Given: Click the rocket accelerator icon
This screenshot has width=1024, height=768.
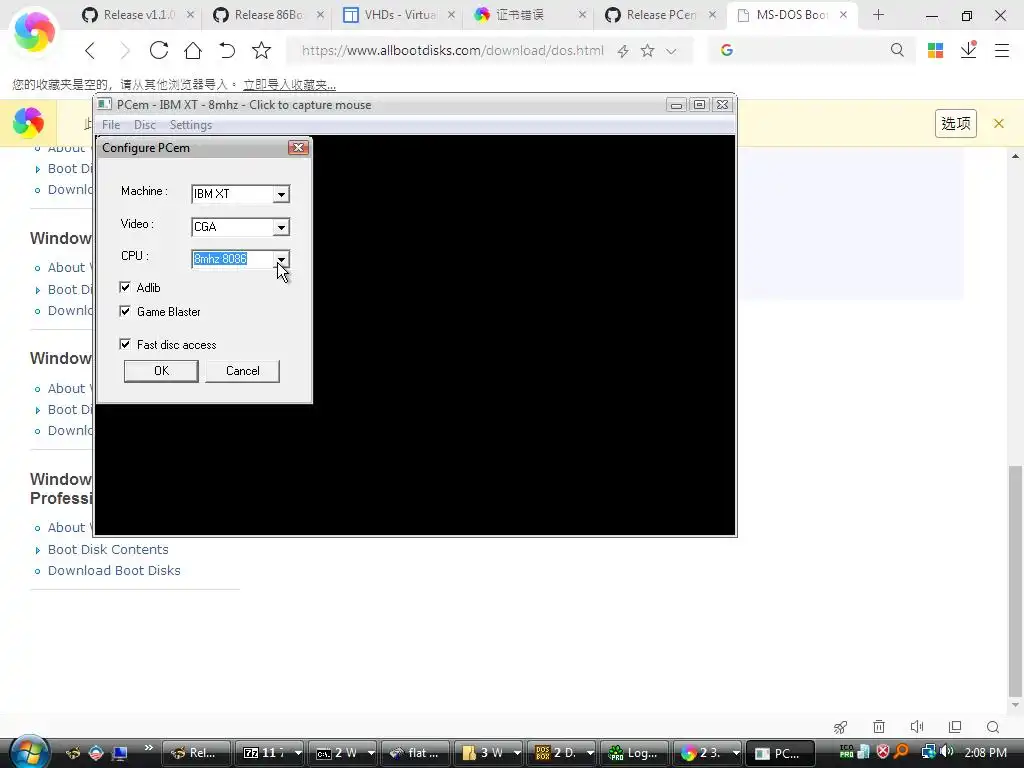Looking at the screenshot, I should click(x=840, y=727).
